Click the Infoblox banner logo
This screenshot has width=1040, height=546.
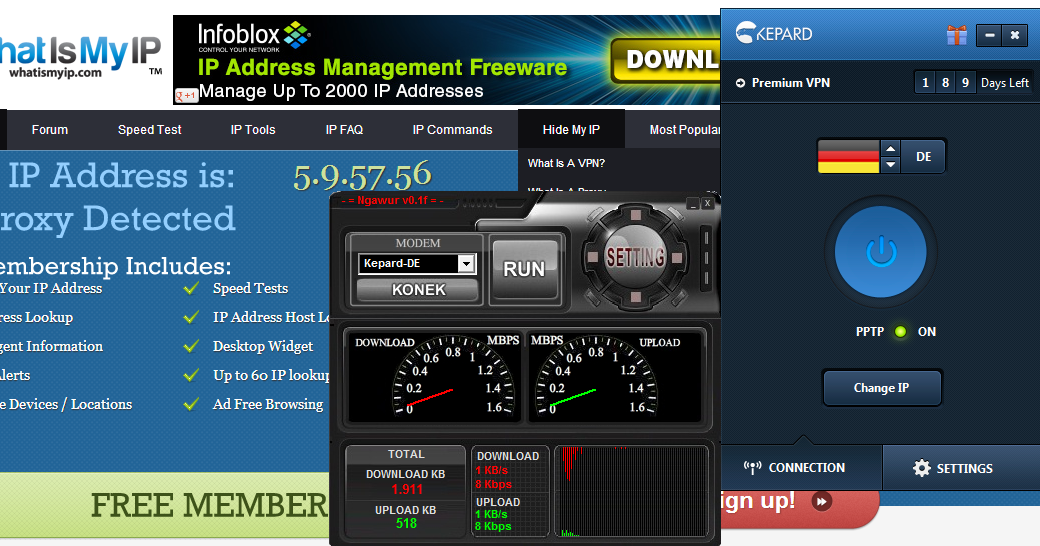point(255,36)
